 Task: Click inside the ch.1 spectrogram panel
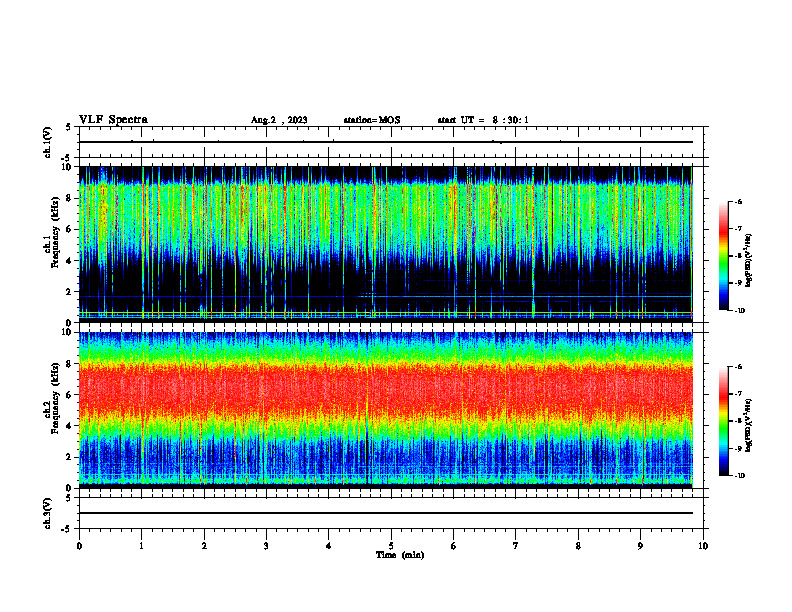pos(386,244)
